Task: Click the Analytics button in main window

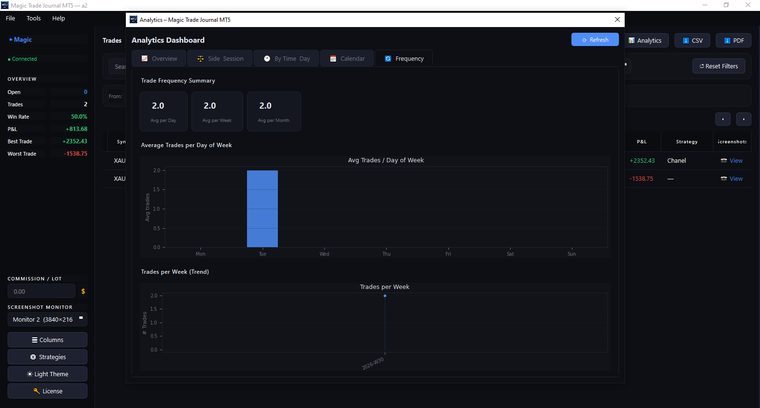Action: click(646, 41)
